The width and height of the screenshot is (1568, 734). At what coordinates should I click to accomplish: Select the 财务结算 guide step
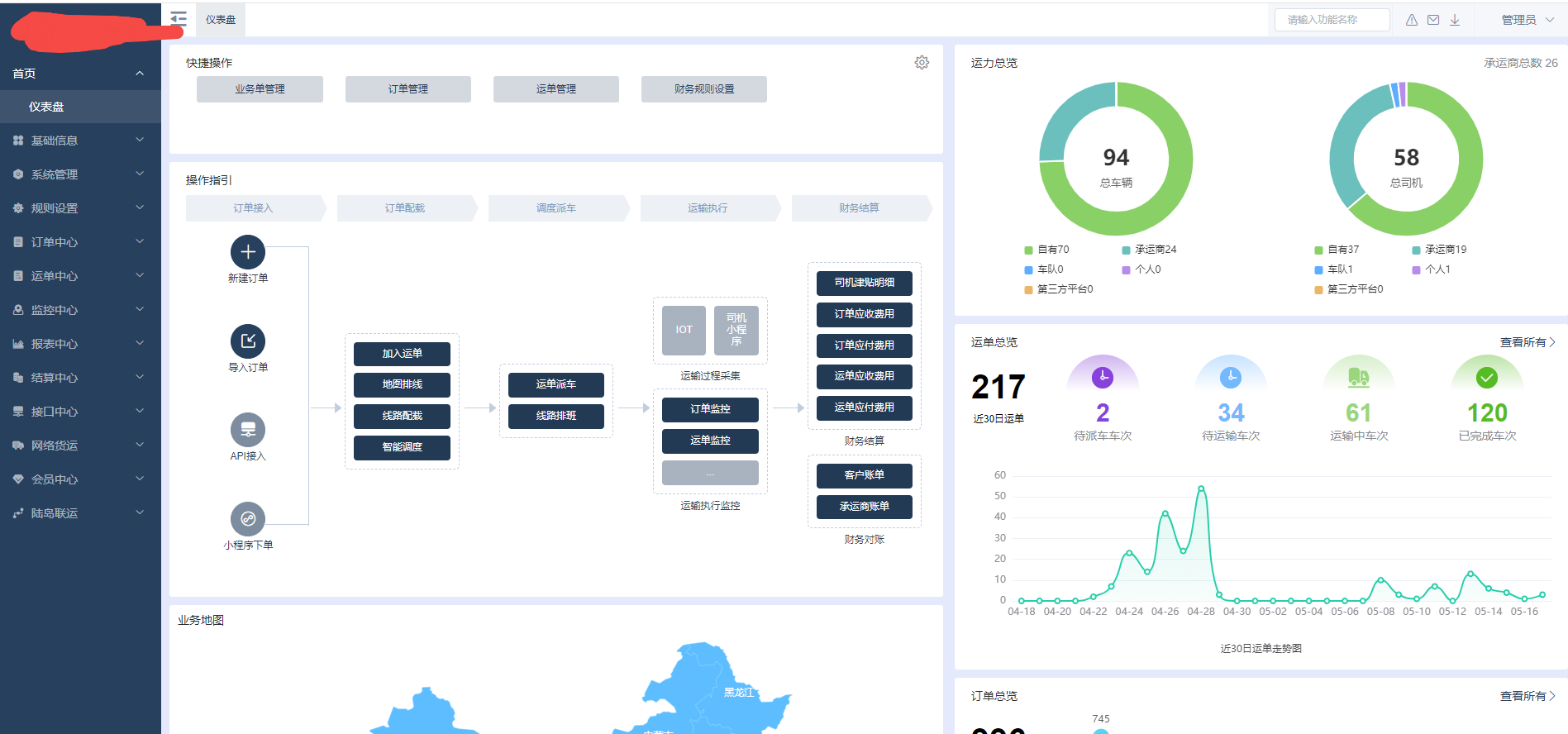[860, 208]
